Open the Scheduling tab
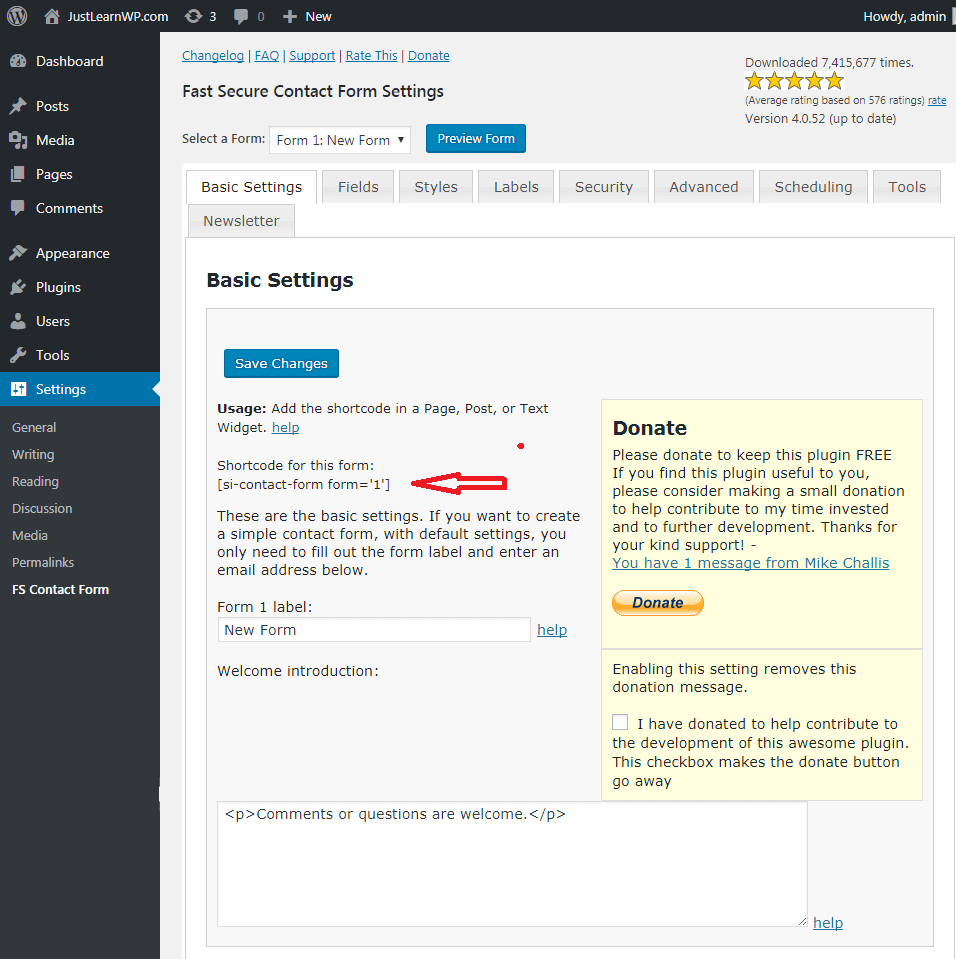The height and width of the screenshot is (959, 956). click(x=813, y=187)
